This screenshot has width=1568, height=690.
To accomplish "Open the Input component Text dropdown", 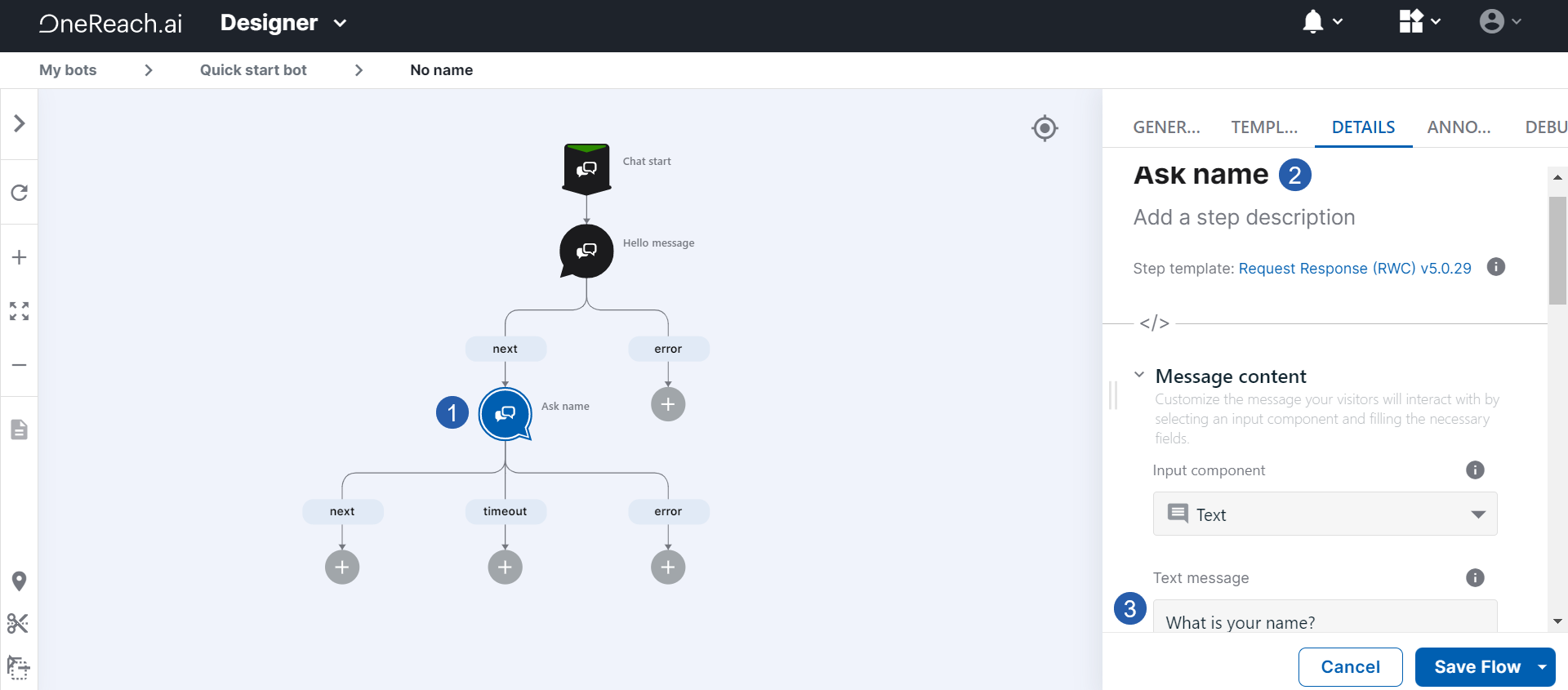I will pyautogui.click(x=1325, y=514).
